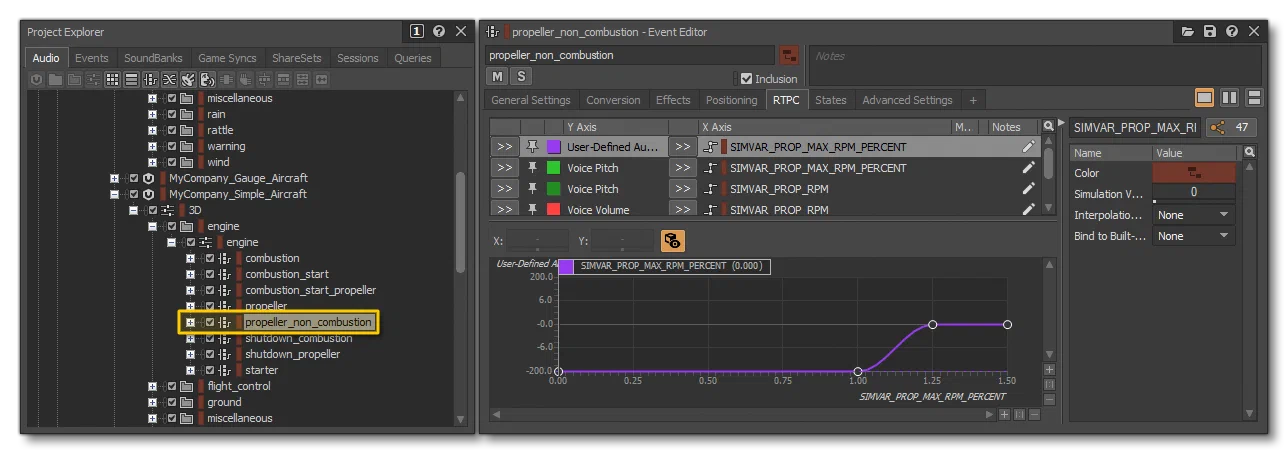Click the graph vertical zoom-out minus button

[1049, 398]
